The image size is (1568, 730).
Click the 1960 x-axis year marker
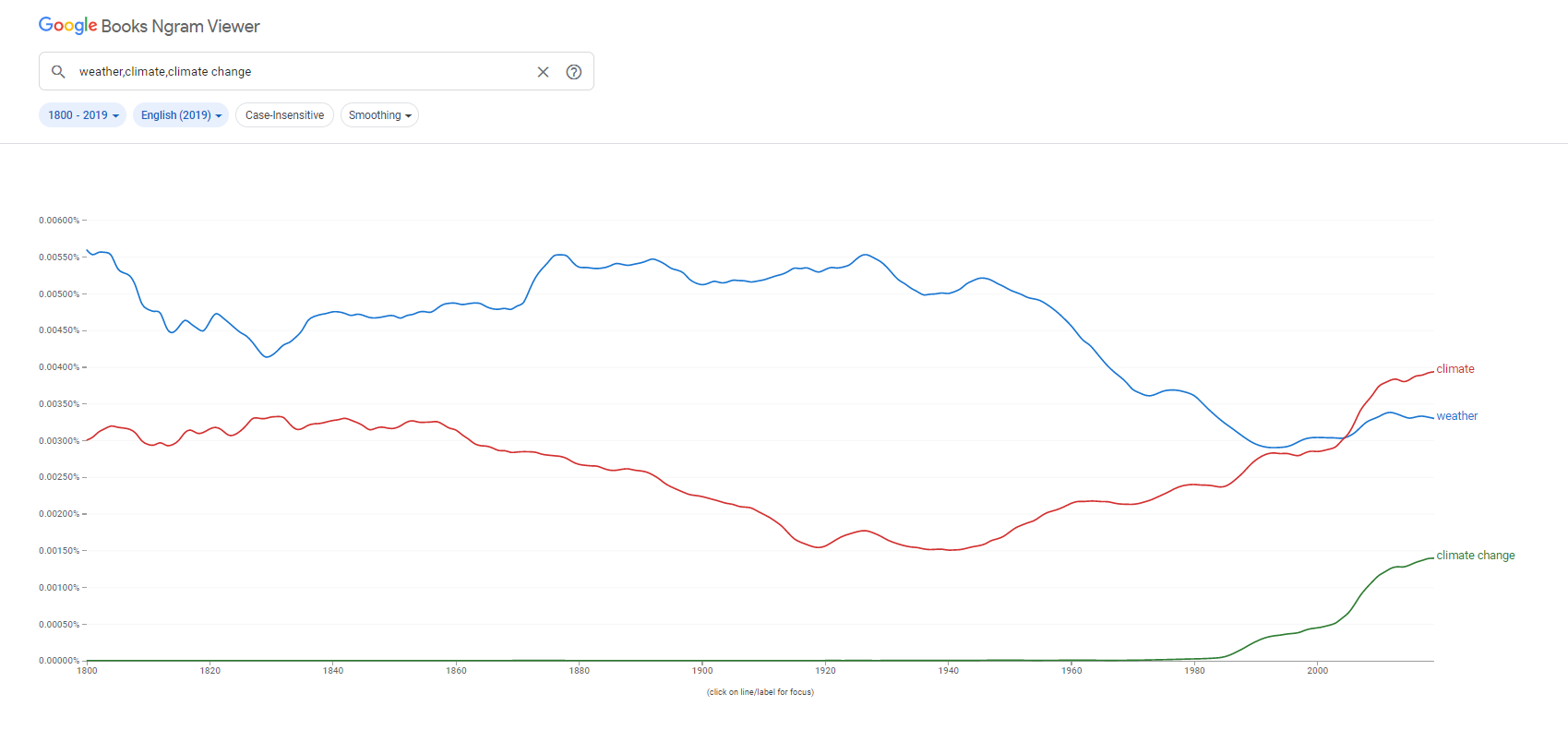coord(1071,670)
